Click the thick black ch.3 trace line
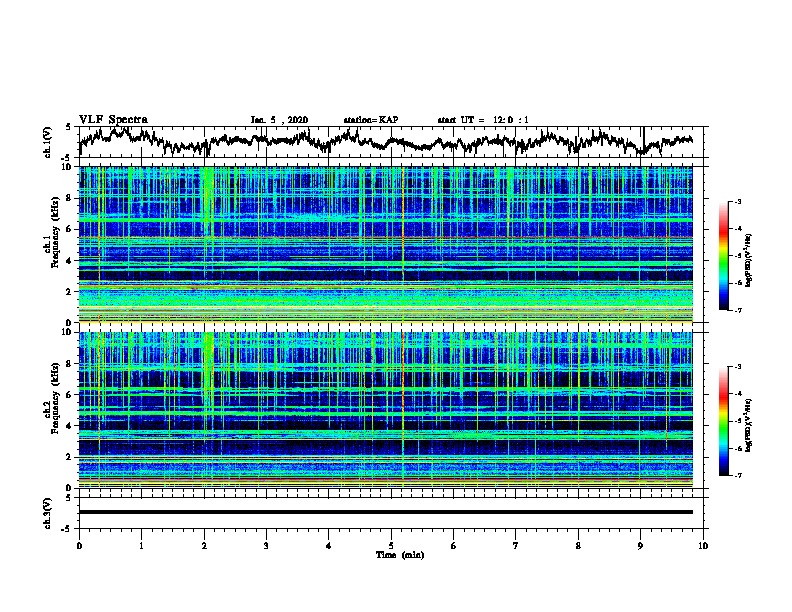 tap(385, 512)
